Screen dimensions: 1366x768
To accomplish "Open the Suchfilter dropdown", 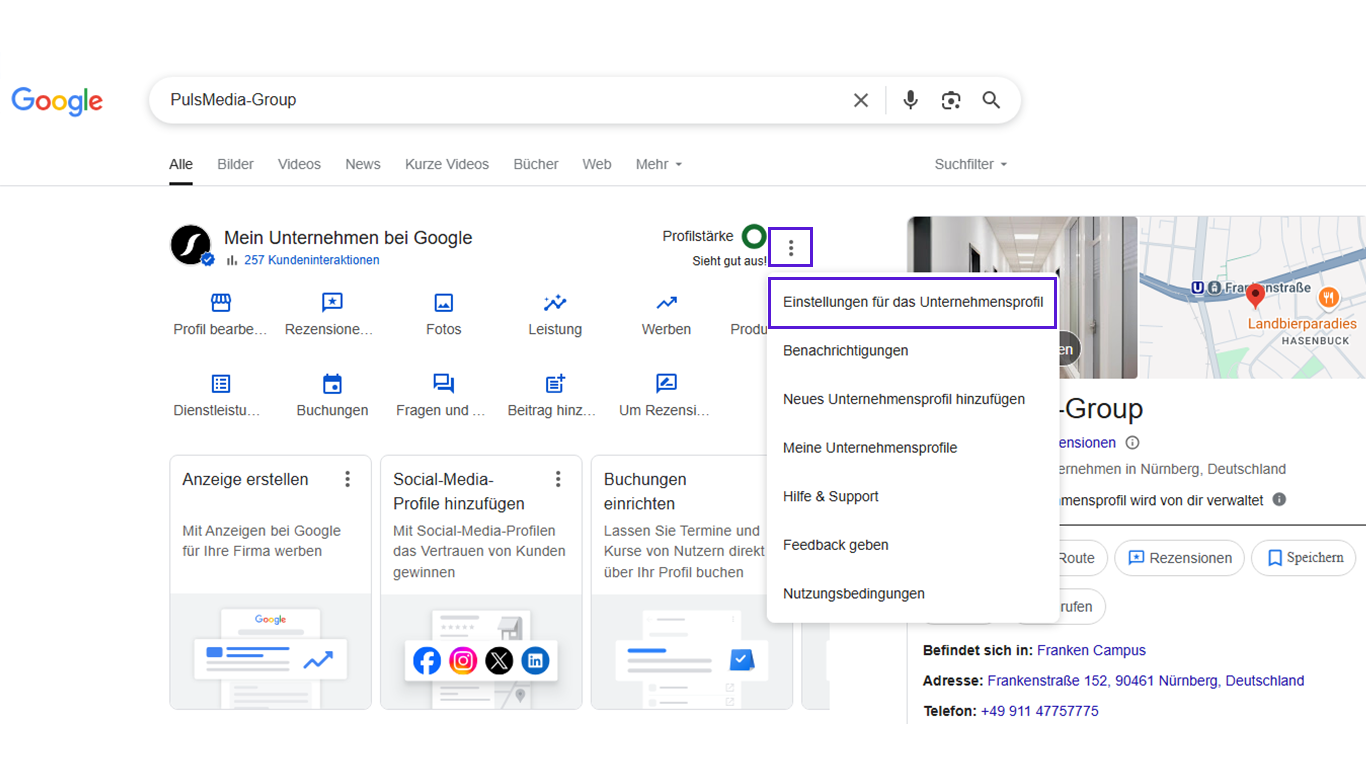I will tap(970, 164).
